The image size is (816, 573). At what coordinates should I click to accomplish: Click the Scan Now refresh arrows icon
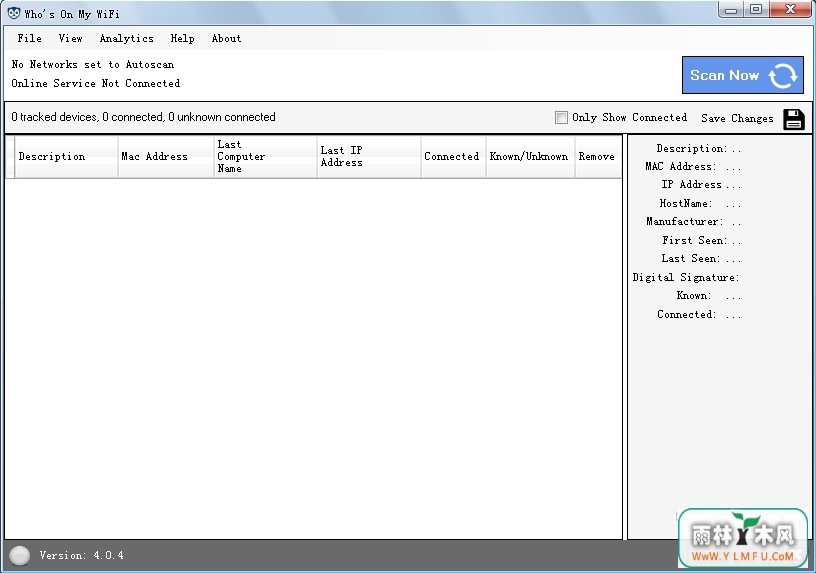click(783, 76)
